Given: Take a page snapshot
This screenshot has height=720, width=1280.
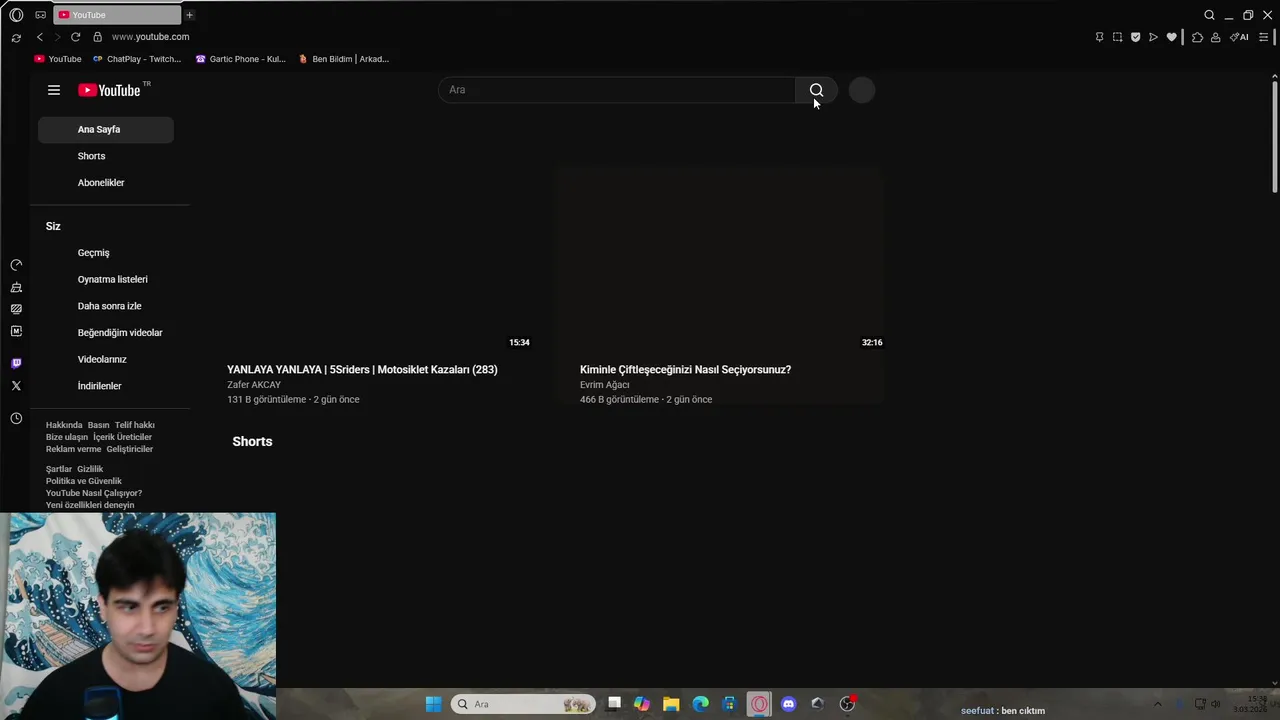Looking at the screenshot, I should pos(1117,37).
